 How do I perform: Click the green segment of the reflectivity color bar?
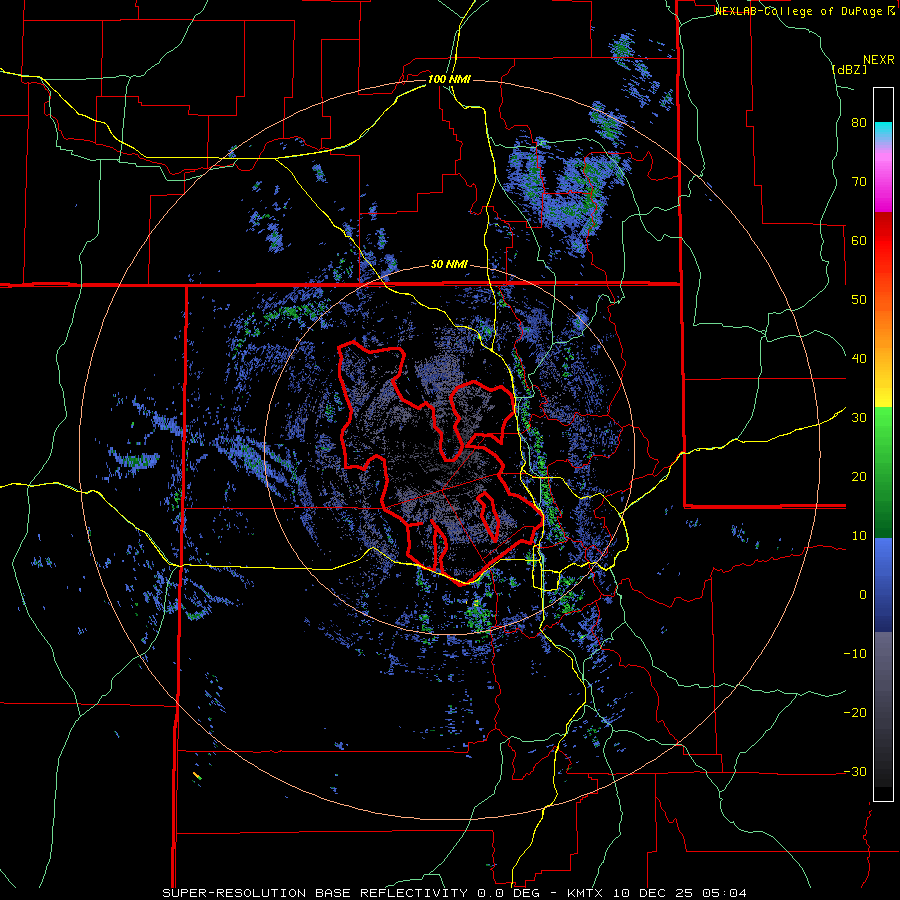click(883, 472)
